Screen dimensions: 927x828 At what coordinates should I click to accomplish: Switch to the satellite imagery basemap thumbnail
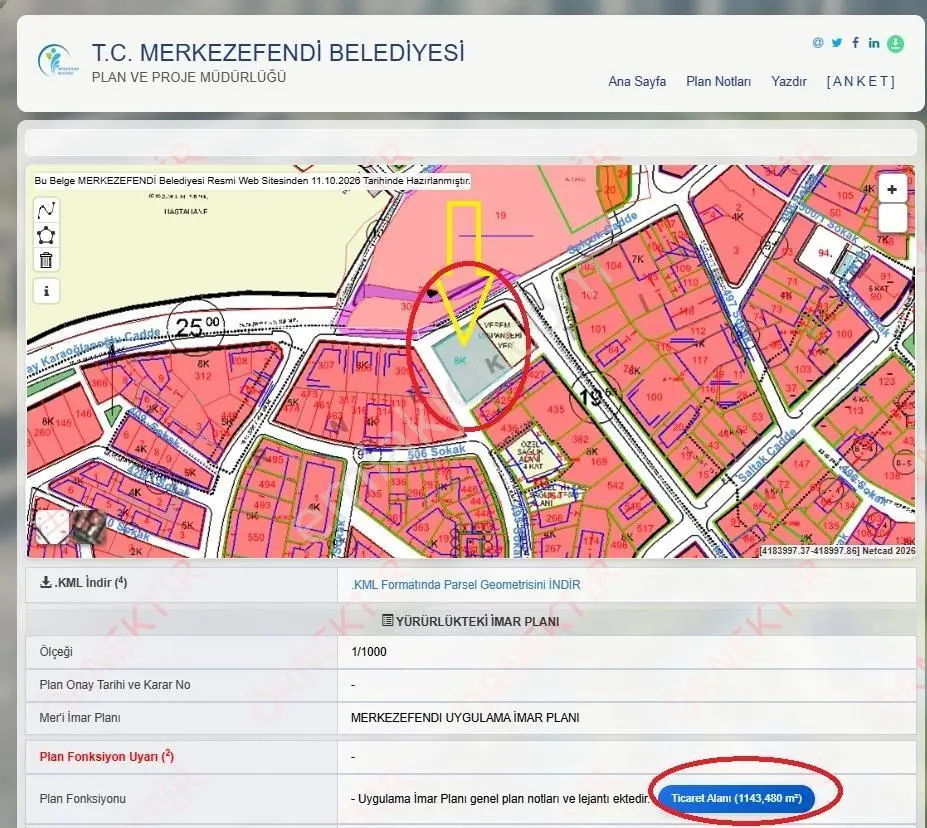pyautogui.click(x=88, y=526)
